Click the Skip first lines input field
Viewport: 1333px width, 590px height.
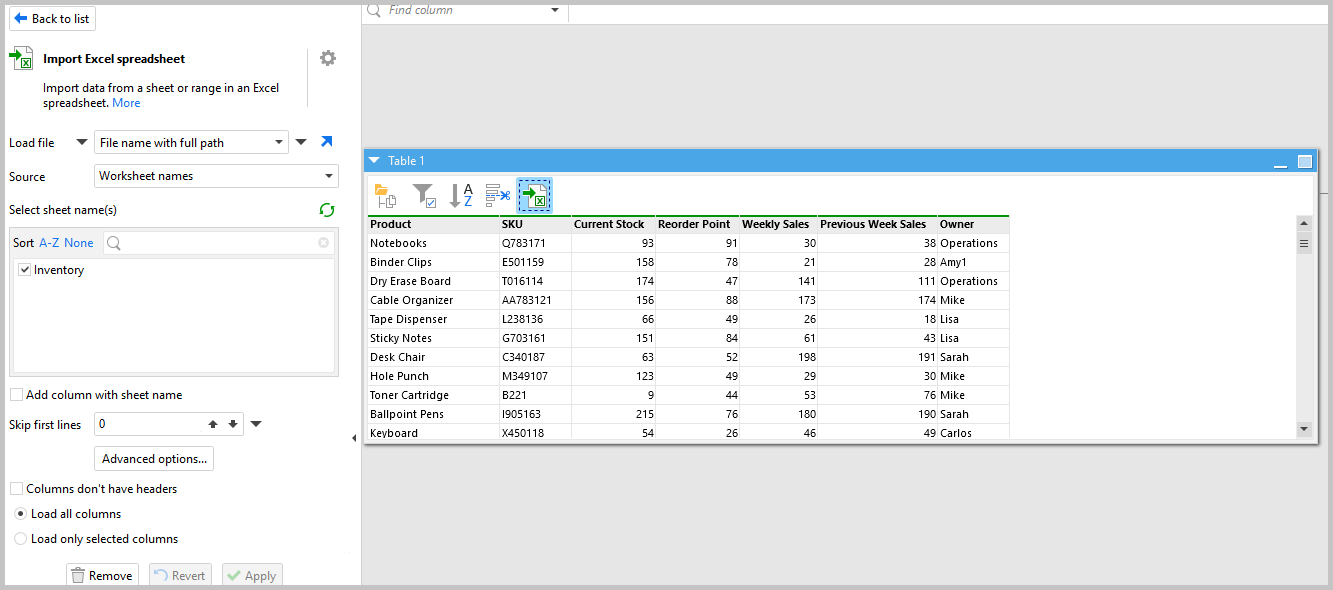point(149,424)
